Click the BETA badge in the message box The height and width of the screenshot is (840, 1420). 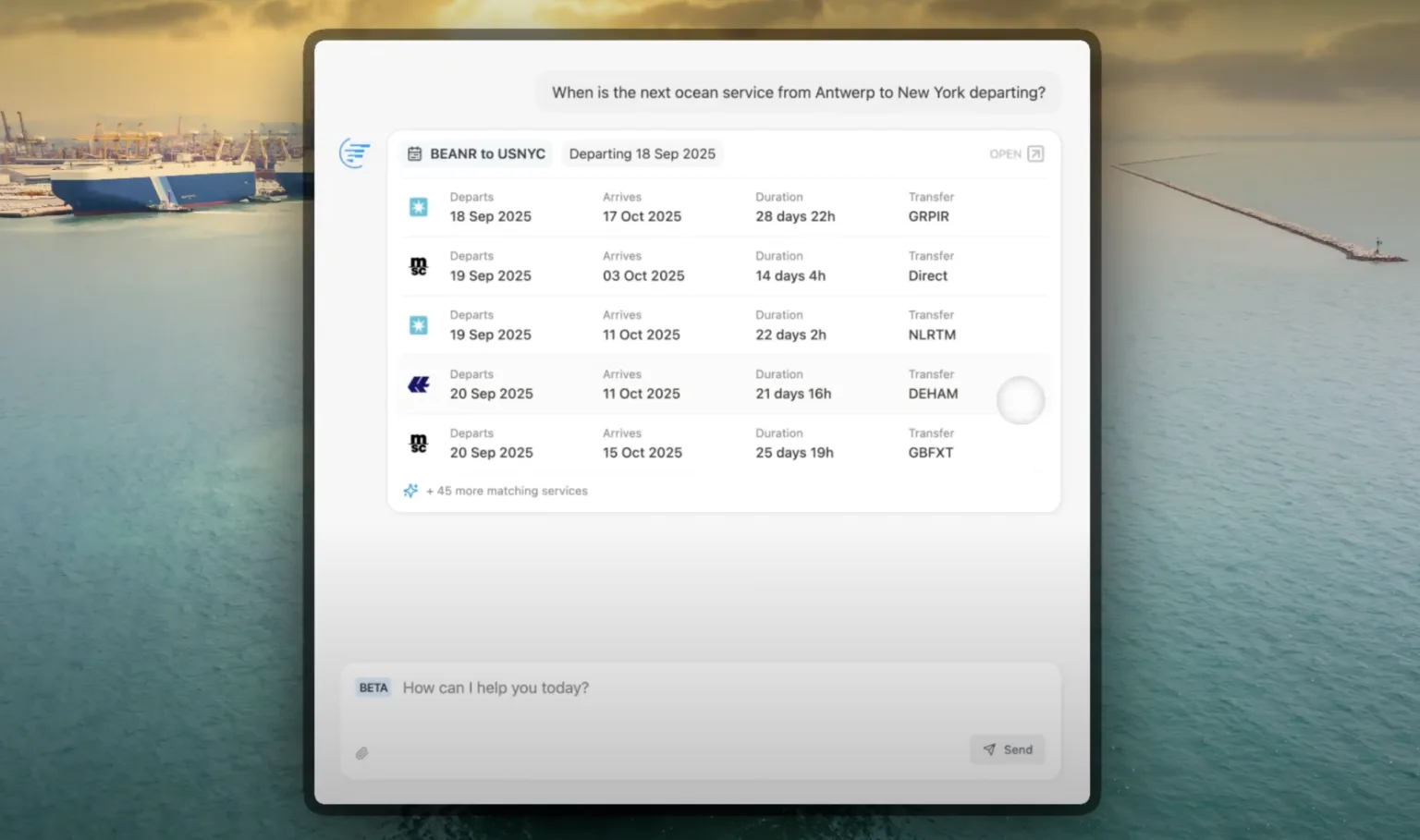pos(373,688)
